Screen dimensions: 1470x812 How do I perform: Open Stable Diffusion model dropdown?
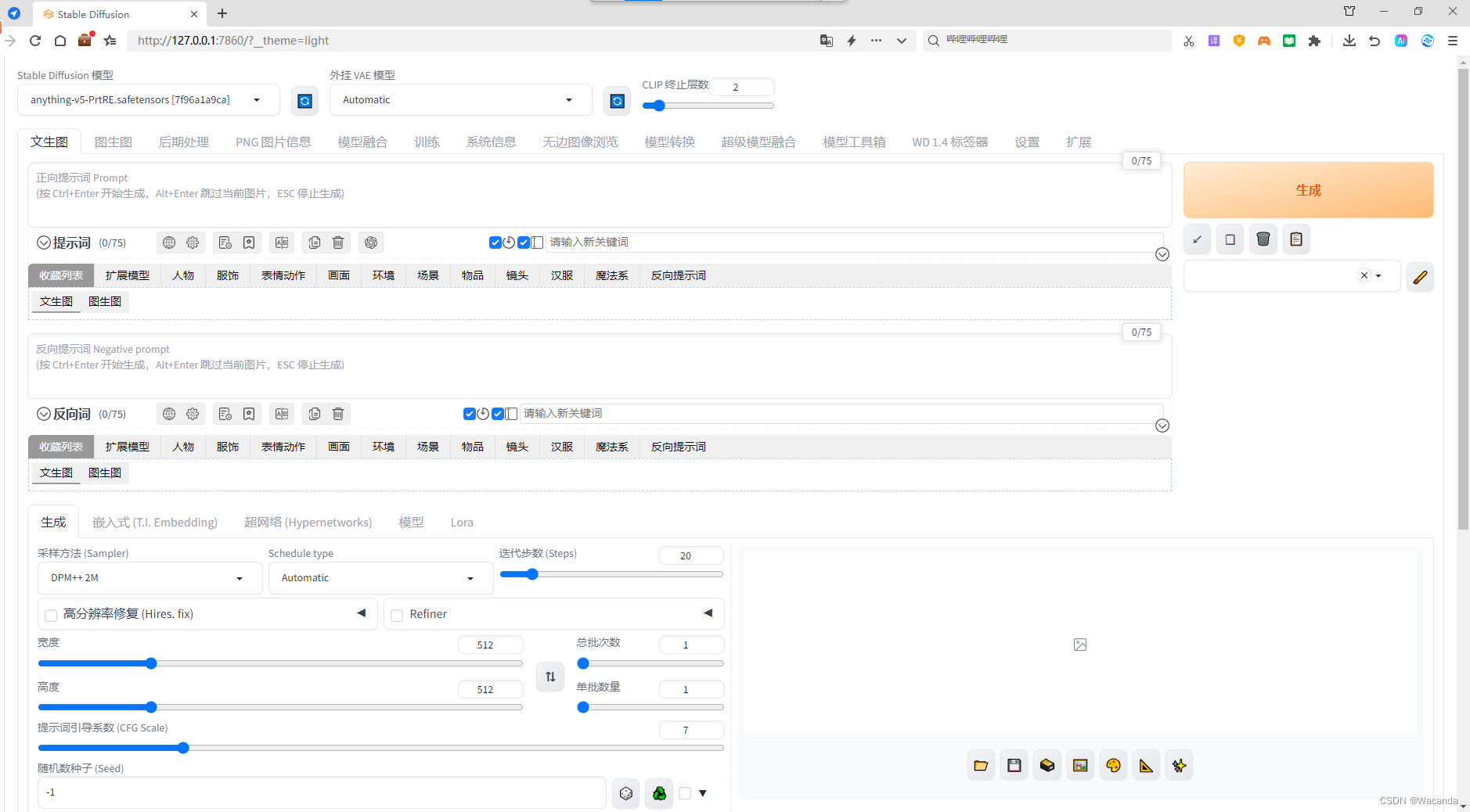tap(149, 100)
